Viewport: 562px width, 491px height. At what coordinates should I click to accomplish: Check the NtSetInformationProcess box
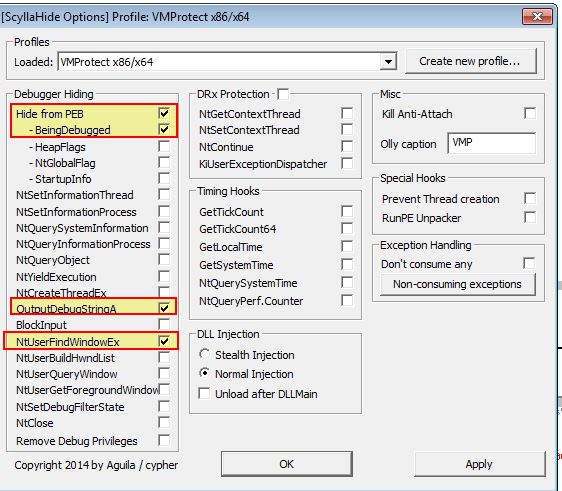tap(164, 211)
